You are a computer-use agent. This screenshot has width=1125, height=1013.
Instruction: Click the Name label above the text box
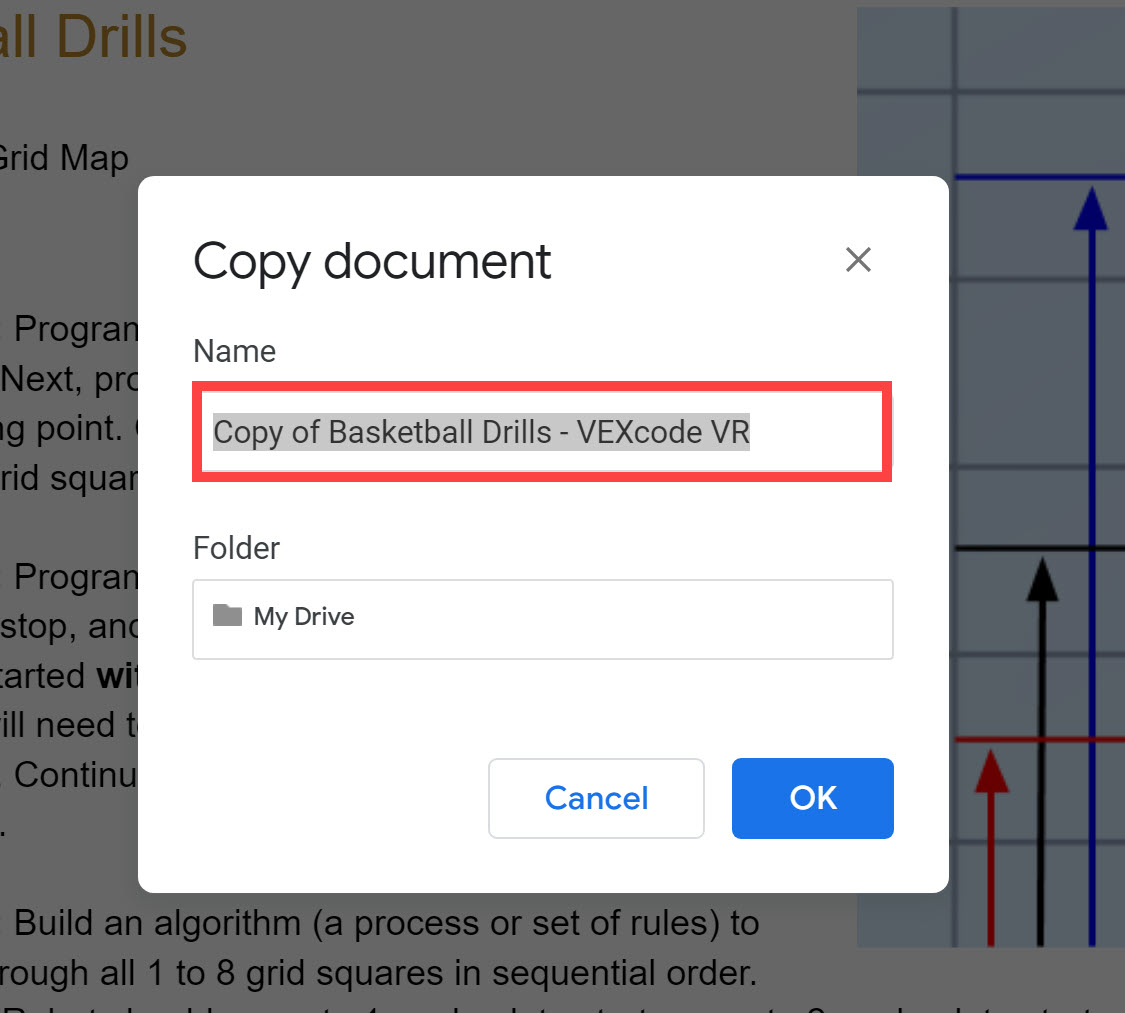(233, 351)
